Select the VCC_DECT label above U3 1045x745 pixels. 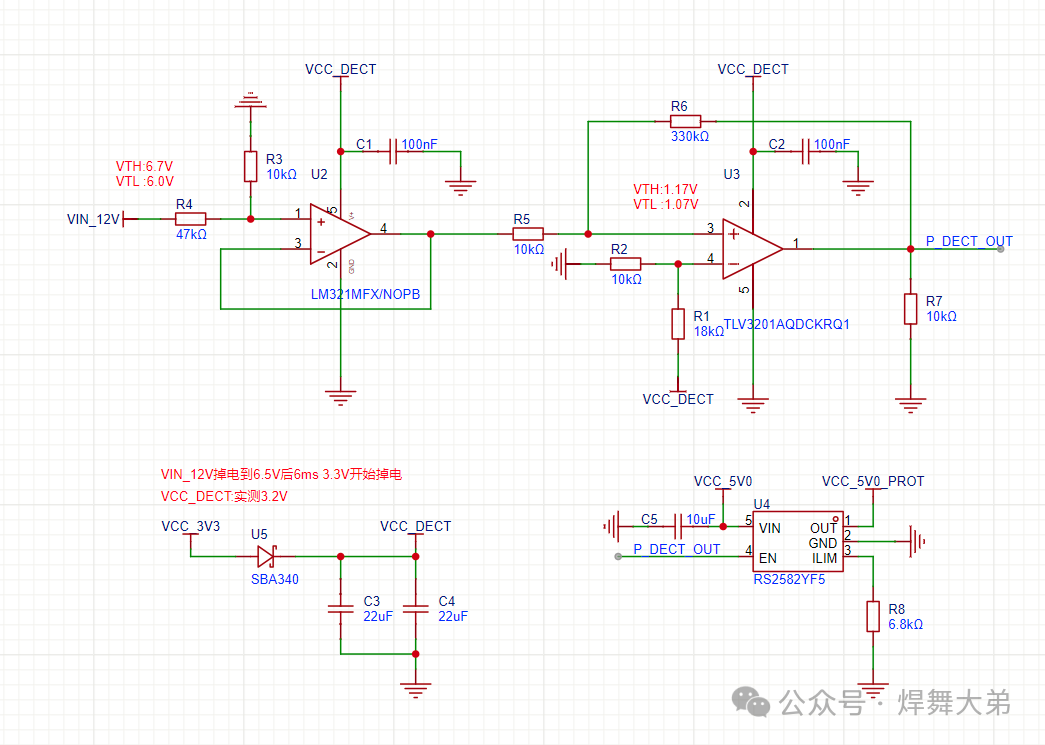[x=753, y=69]
